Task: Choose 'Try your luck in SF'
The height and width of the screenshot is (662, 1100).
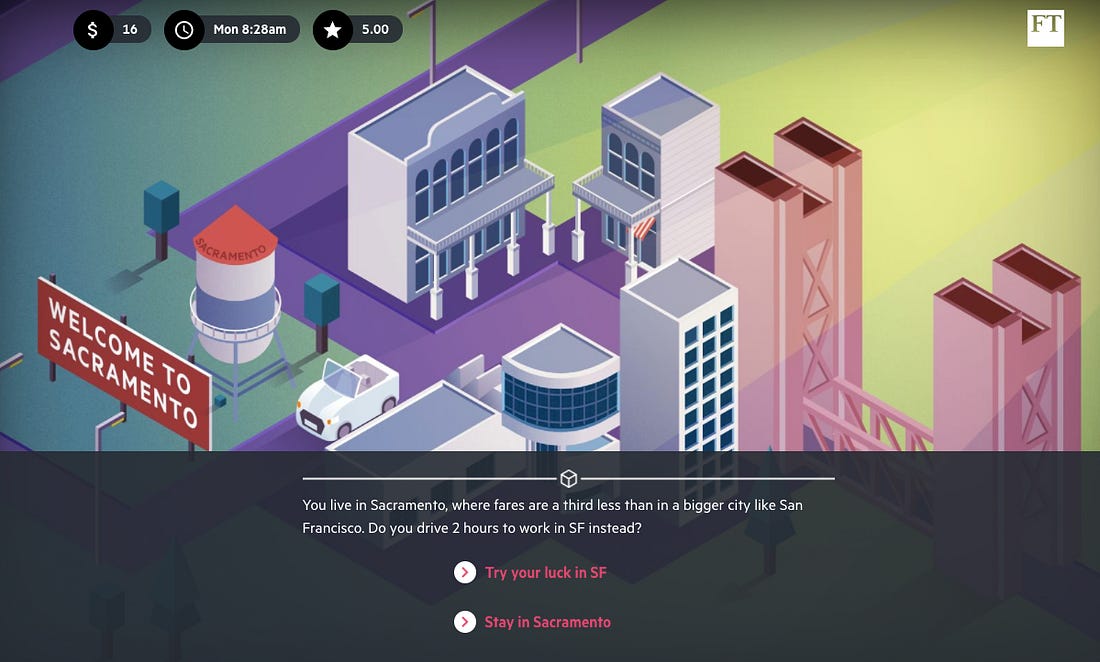Action: (x=545, y=572)
